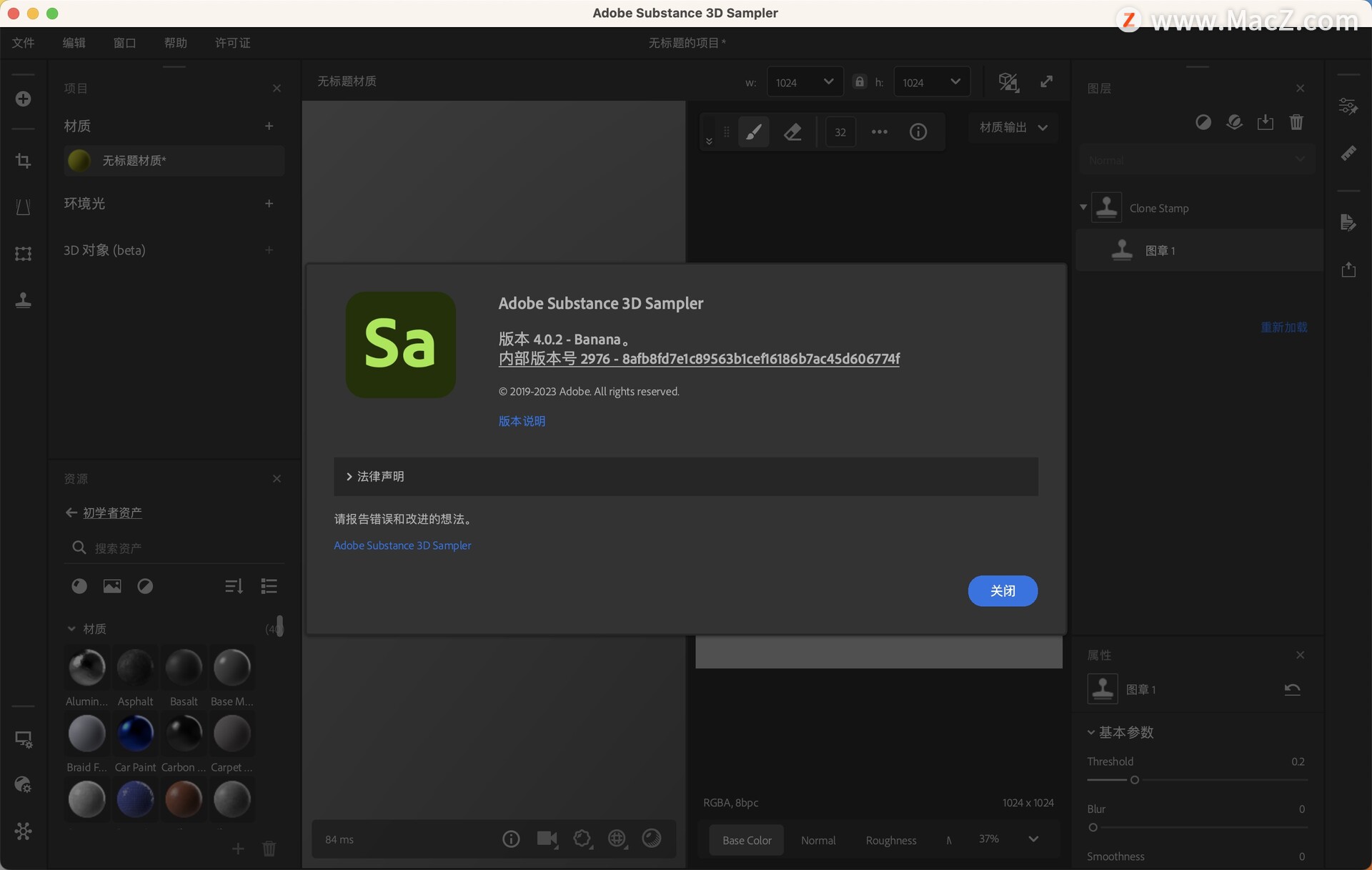Toggle fullscreen expand icon above the viewport
Viewport: 1372px width, 870px height.
[x=1046, y=81]
